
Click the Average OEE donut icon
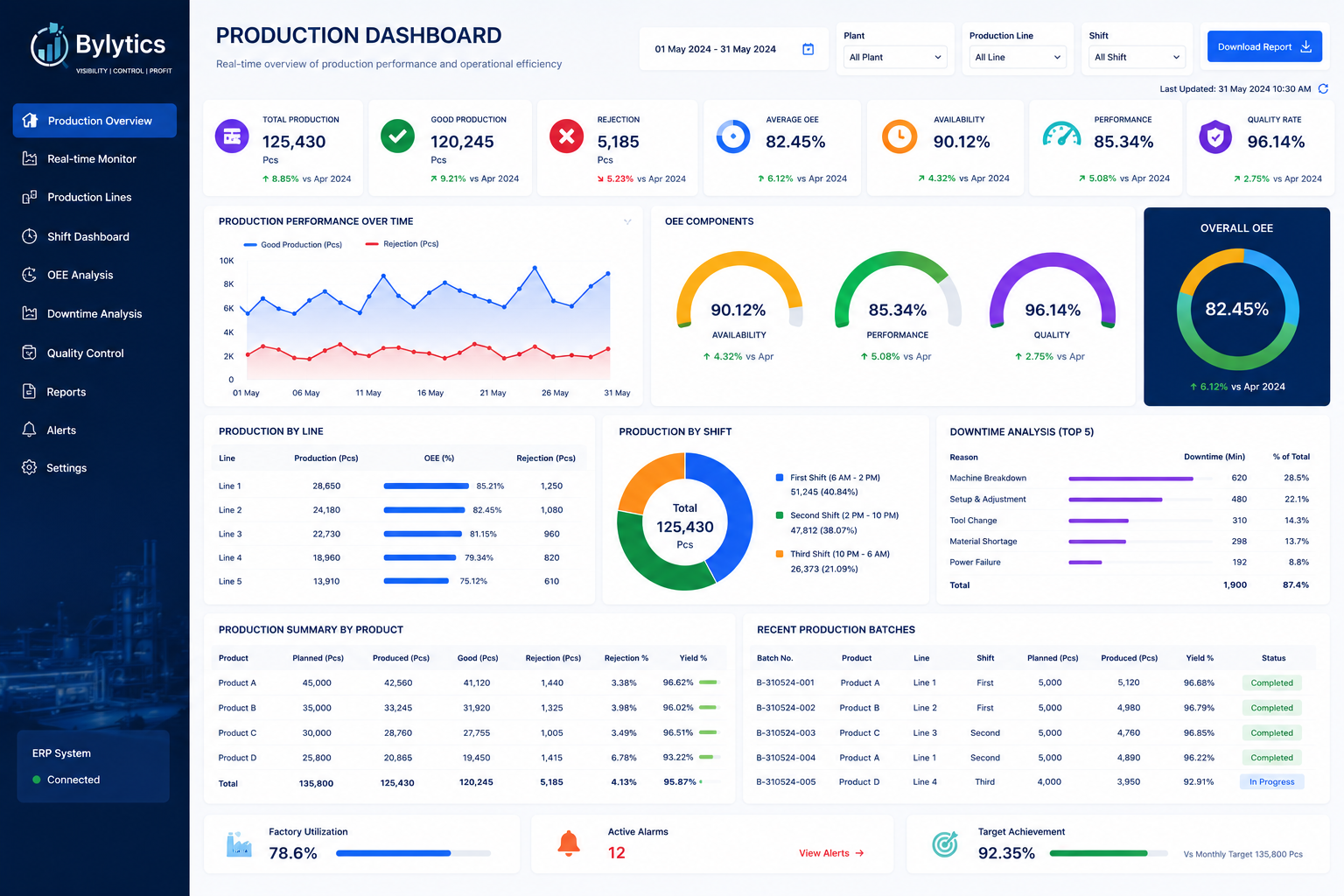[733, 136]
